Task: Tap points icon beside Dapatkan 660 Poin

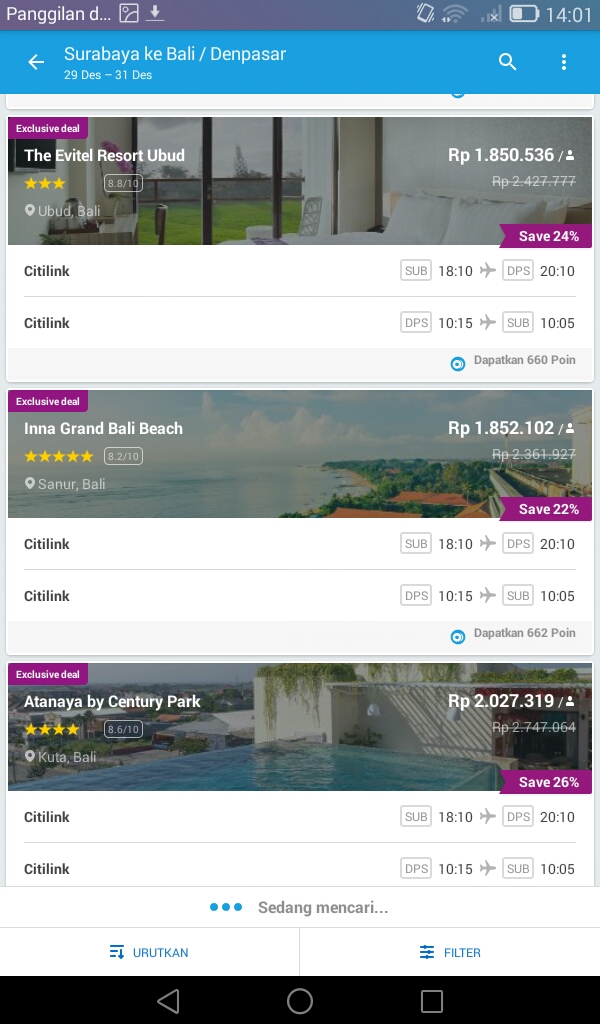Action: [458, 364]
